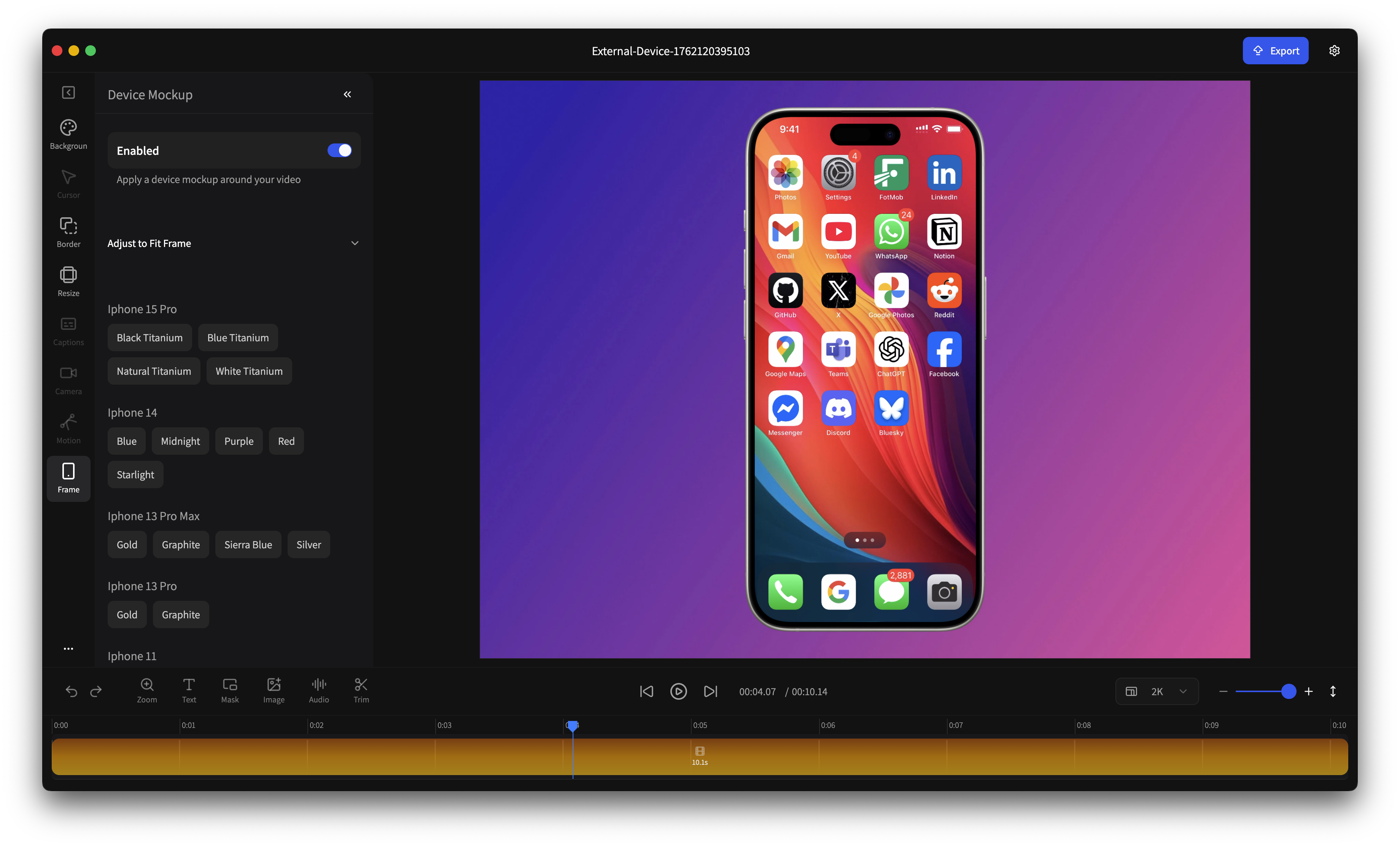Screen dimensions: 1400x847
Task: Open the Camera settings panel
Action: (68, 379)
